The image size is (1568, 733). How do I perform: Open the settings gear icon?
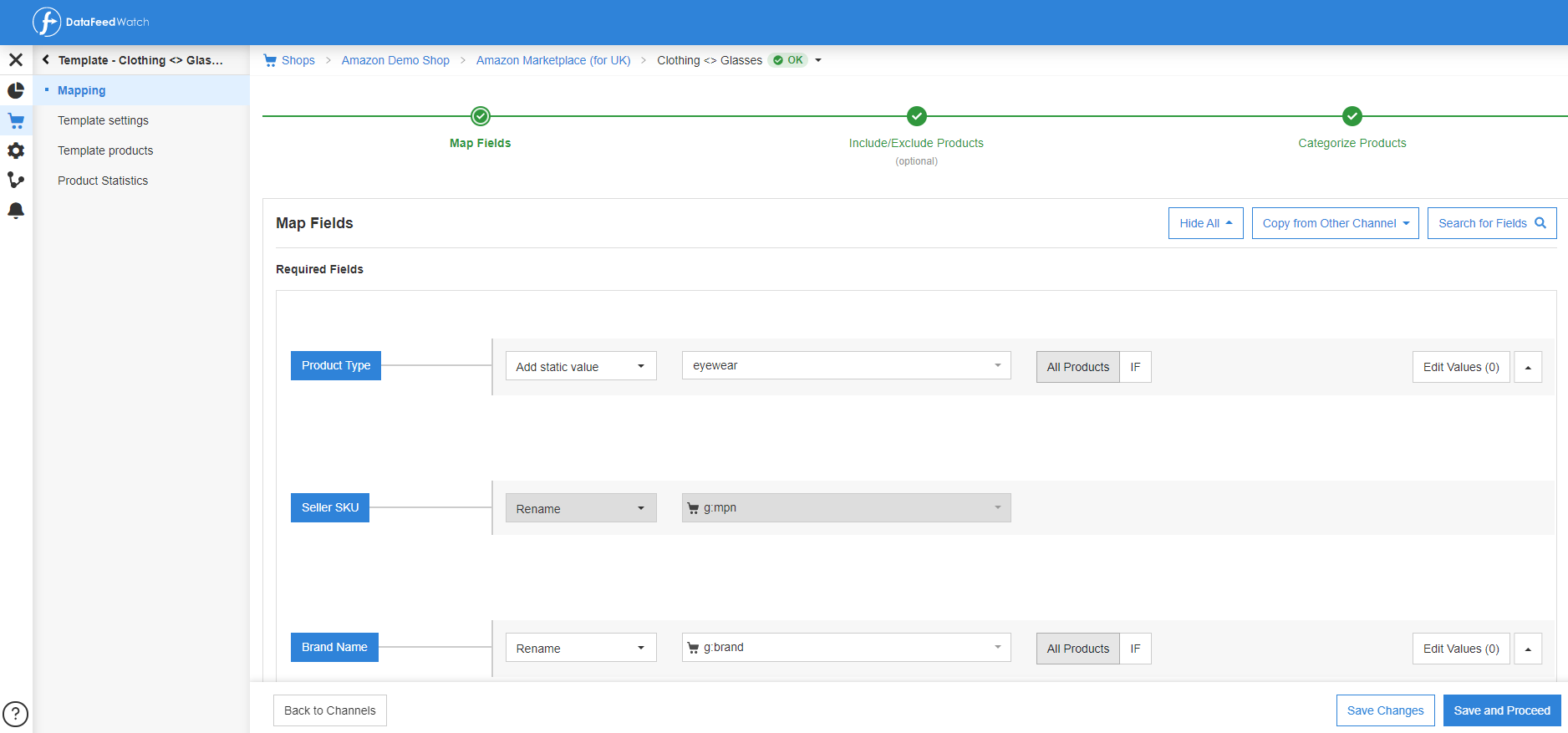point(16,150)
